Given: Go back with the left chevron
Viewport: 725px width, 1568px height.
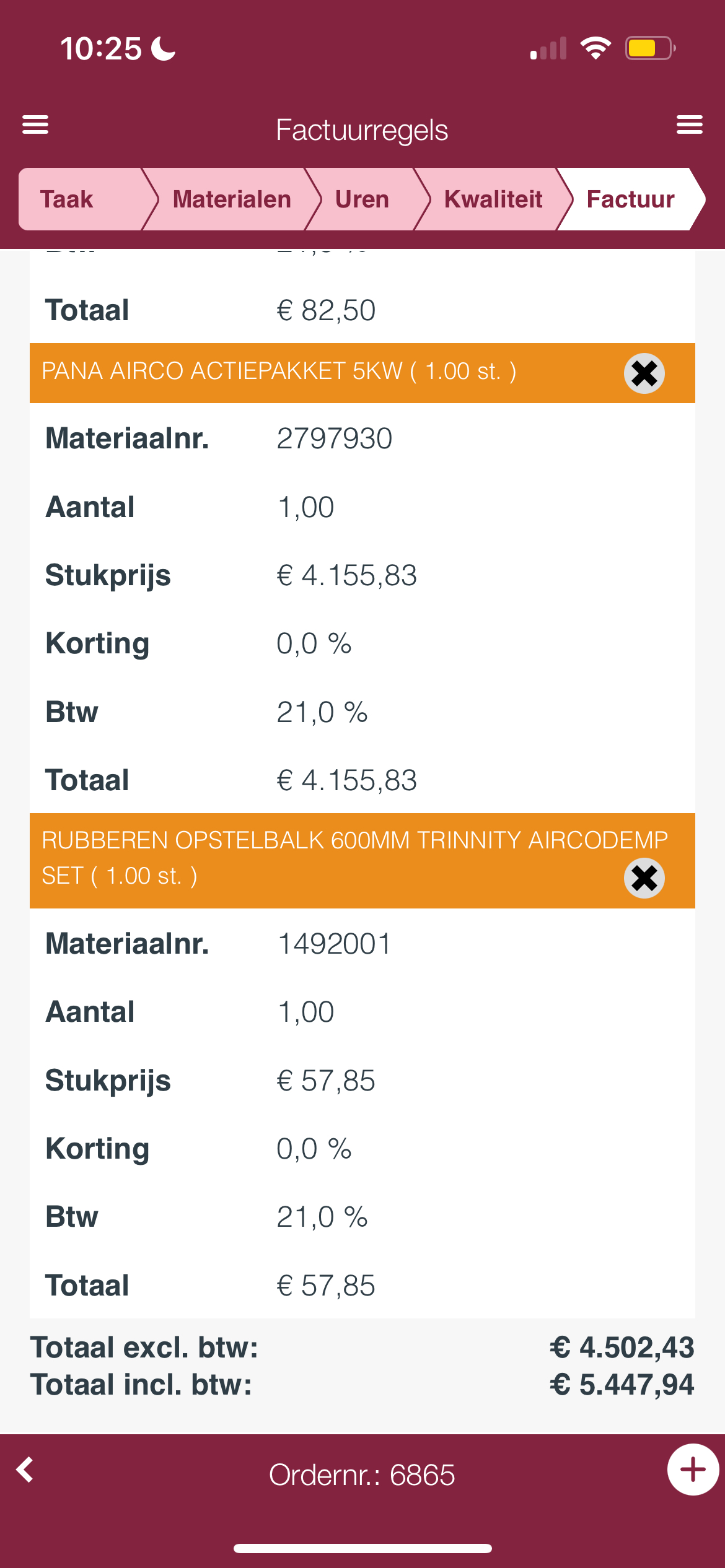Looking at the screenshot, I should (x=25, y=1470).
